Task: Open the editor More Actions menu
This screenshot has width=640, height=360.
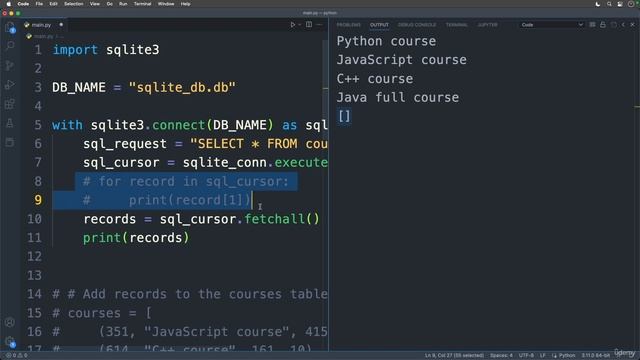Action: point(320,25)
